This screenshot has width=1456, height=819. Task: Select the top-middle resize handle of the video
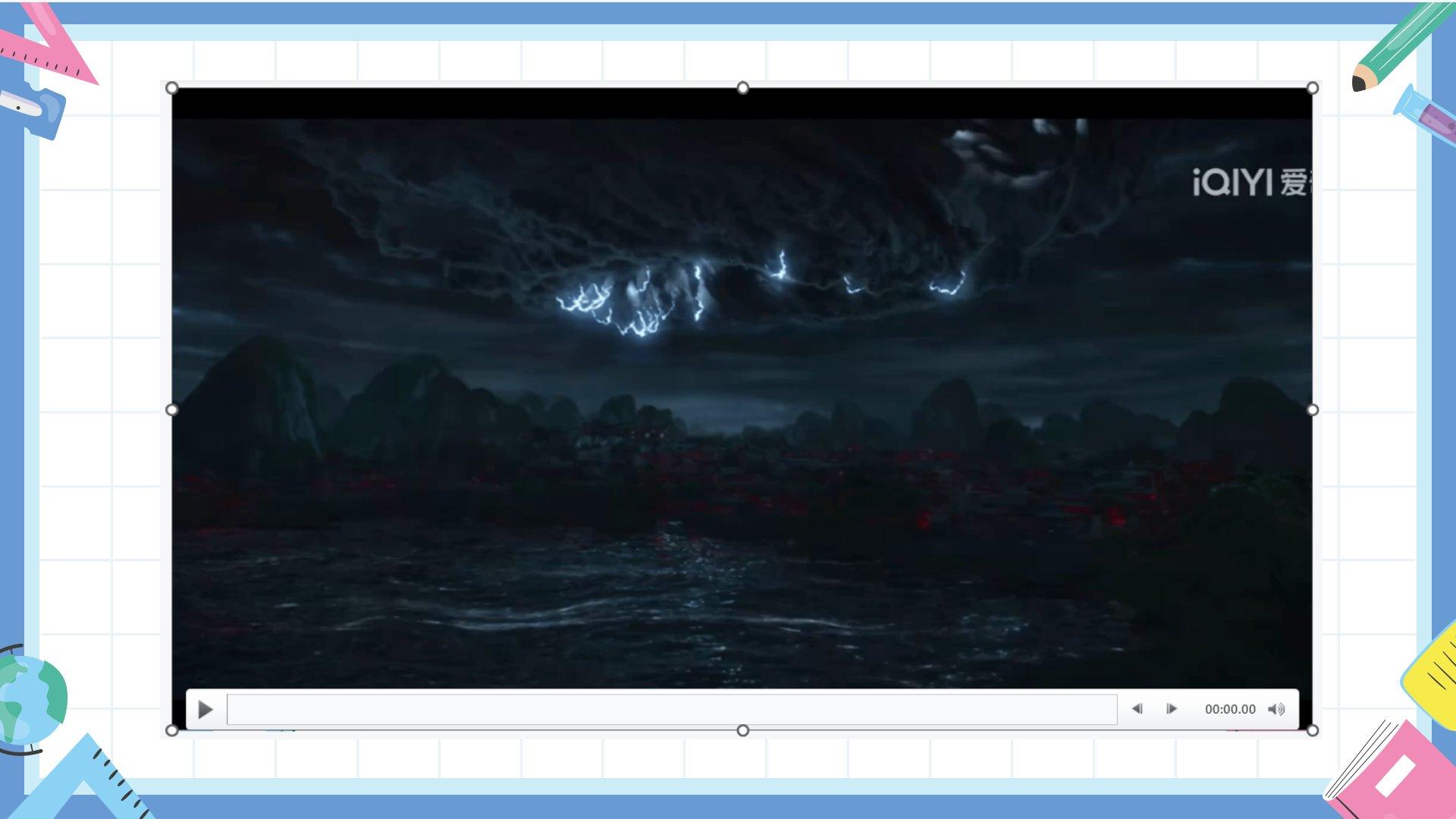tap(743, 89)
